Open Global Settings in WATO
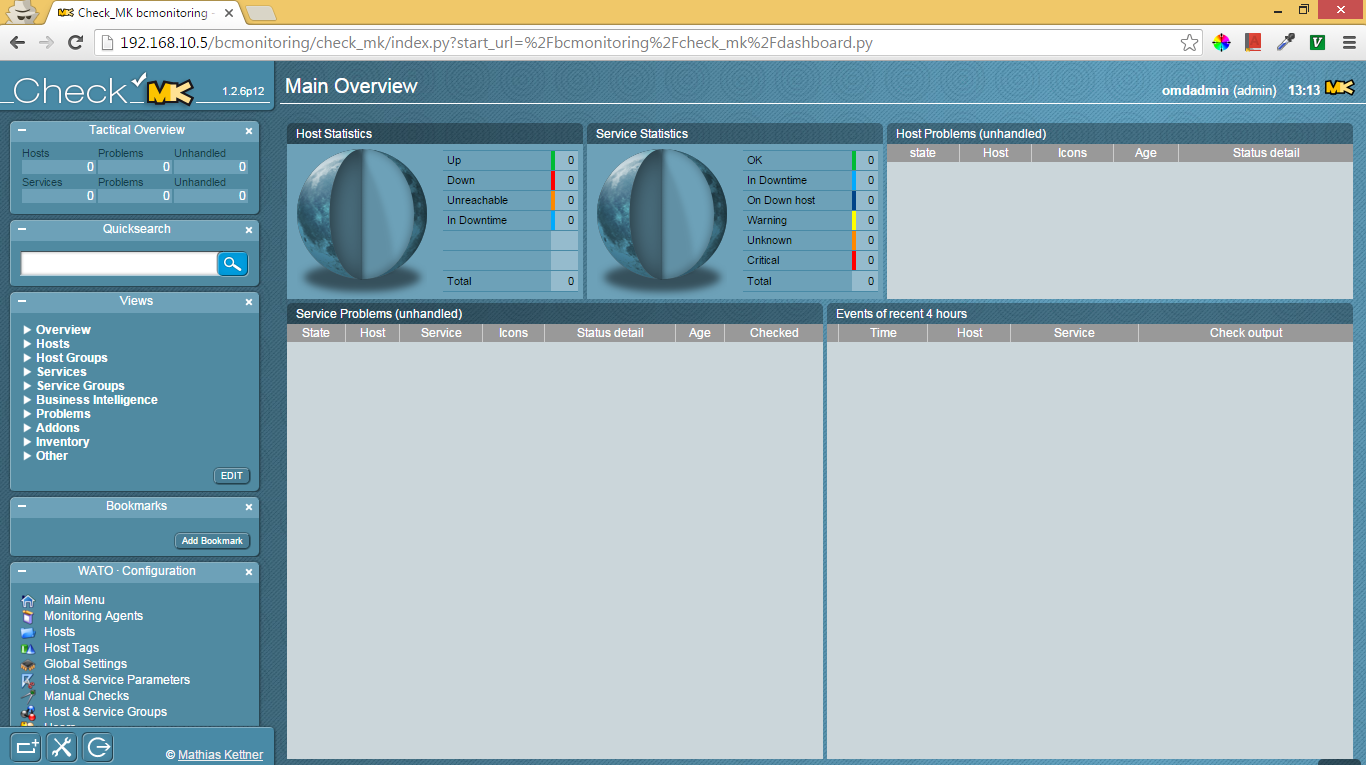This screenshot has height=765, width=1366. pyautogui.click(x=85, y=664)
